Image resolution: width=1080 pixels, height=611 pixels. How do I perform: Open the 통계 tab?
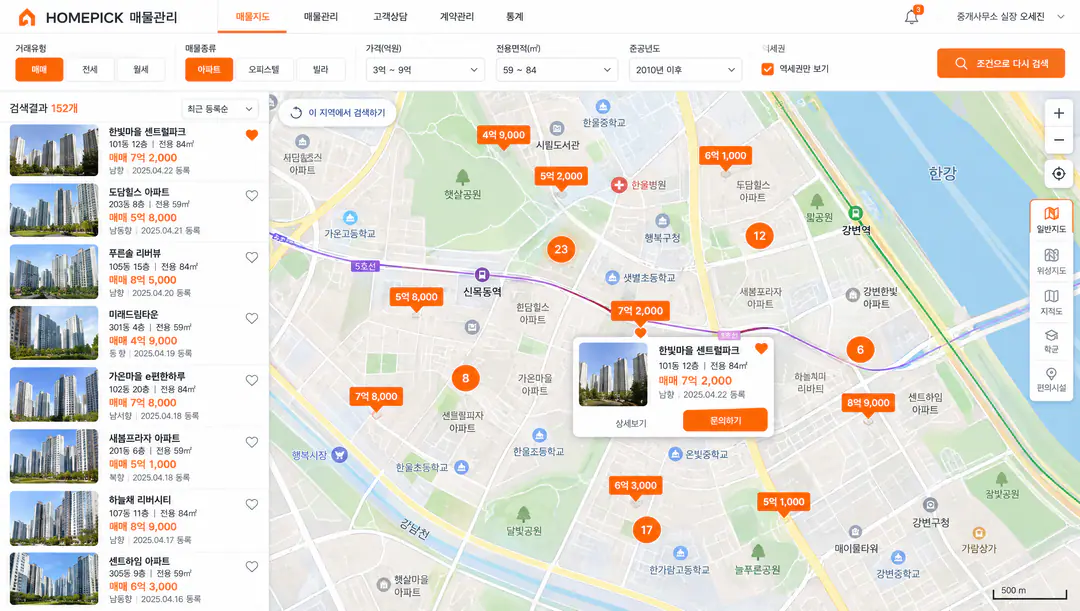pos(515,17)
